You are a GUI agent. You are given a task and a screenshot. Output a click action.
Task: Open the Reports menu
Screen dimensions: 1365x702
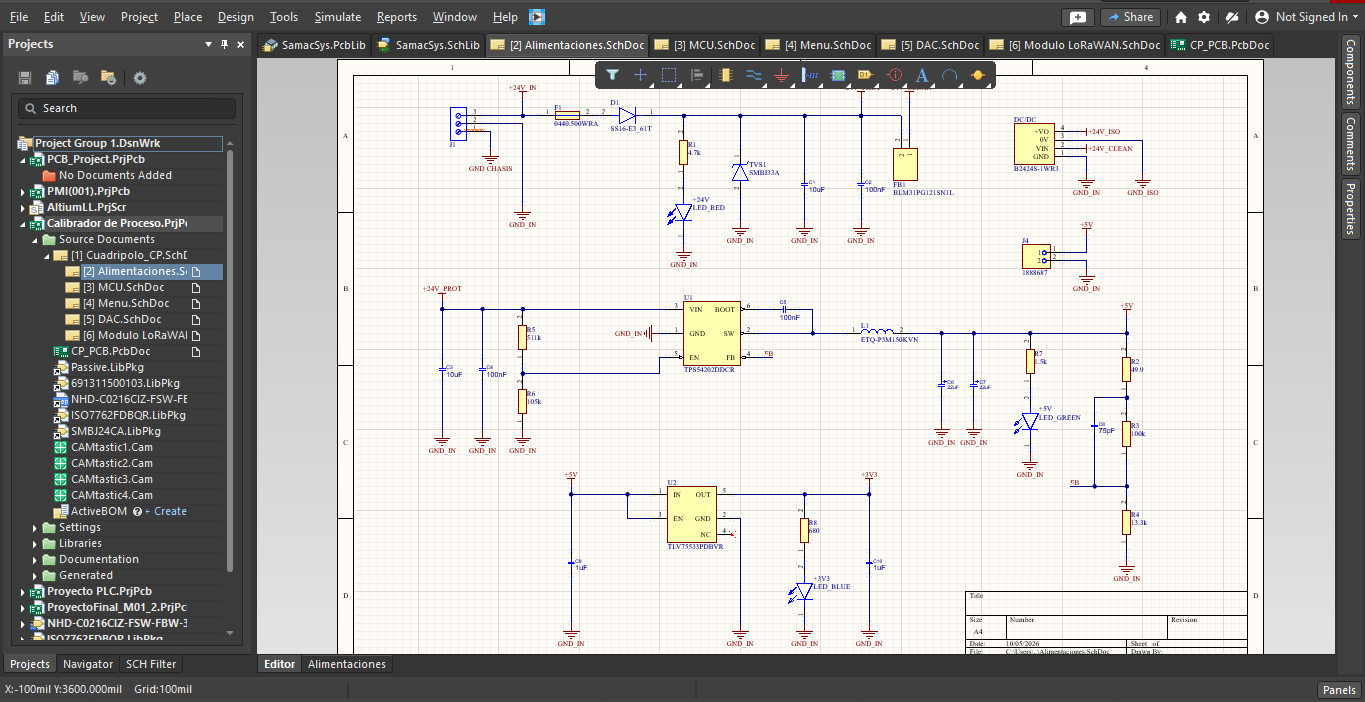coord(397,17)
